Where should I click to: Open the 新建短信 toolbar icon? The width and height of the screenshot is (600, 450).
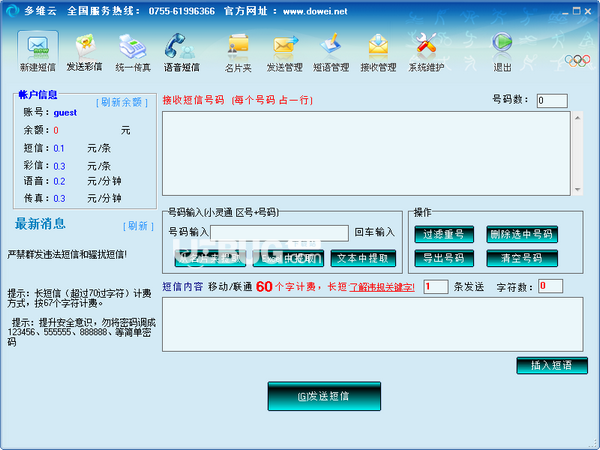click(38, 52)
